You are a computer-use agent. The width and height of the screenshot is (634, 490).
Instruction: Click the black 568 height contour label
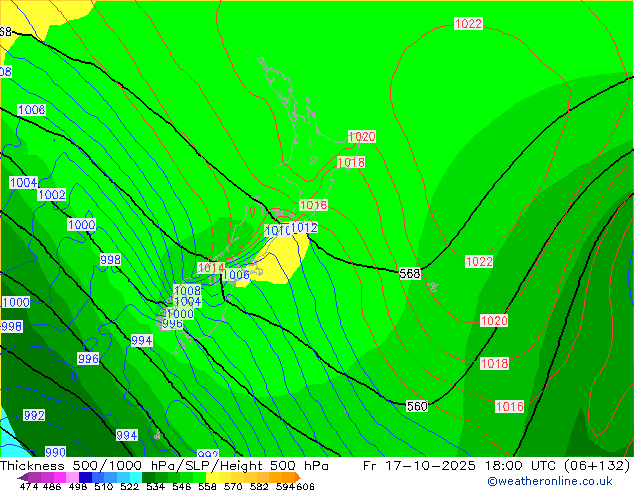tap(410, 274)
